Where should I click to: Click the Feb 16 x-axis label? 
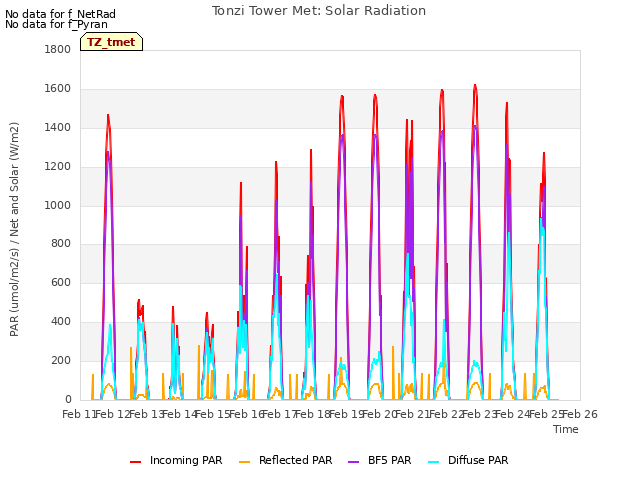pyautogui.click(x=245, y=414)
